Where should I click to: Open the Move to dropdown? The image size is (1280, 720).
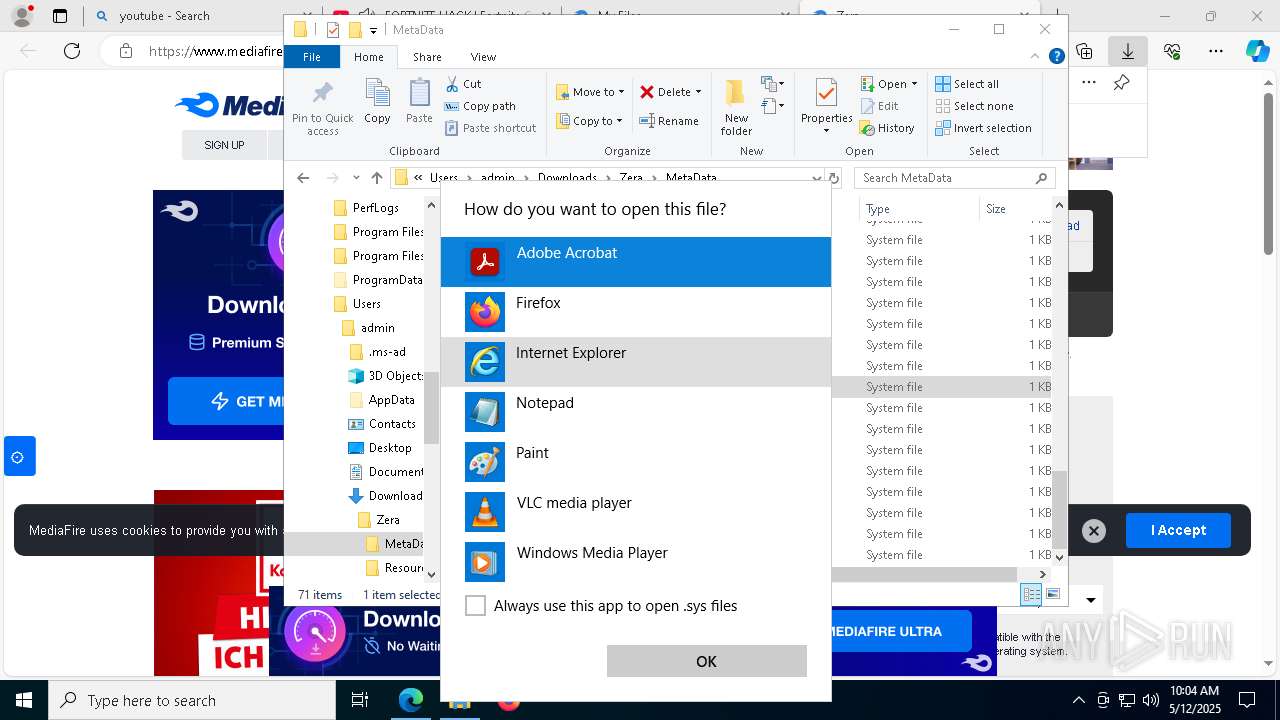[590, 92]
